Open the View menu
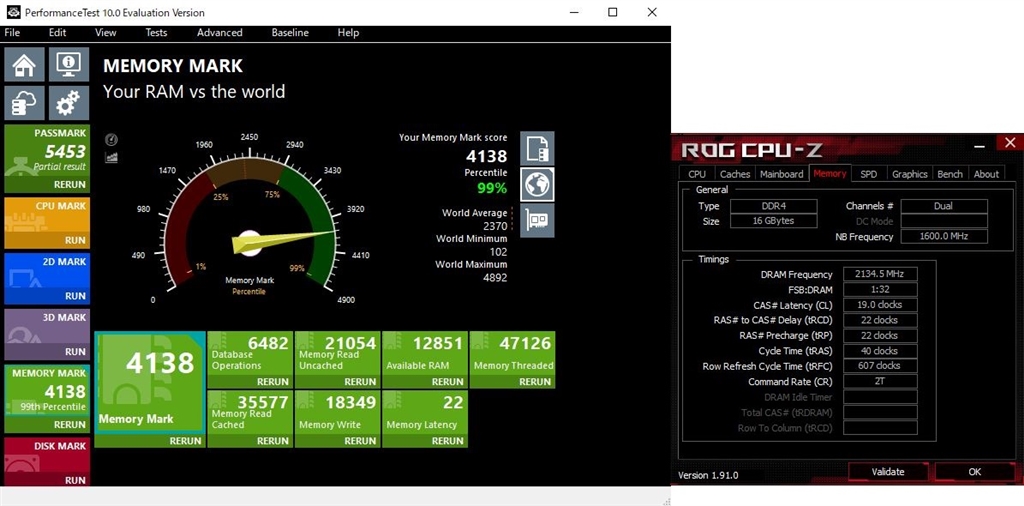 point(105,33)
